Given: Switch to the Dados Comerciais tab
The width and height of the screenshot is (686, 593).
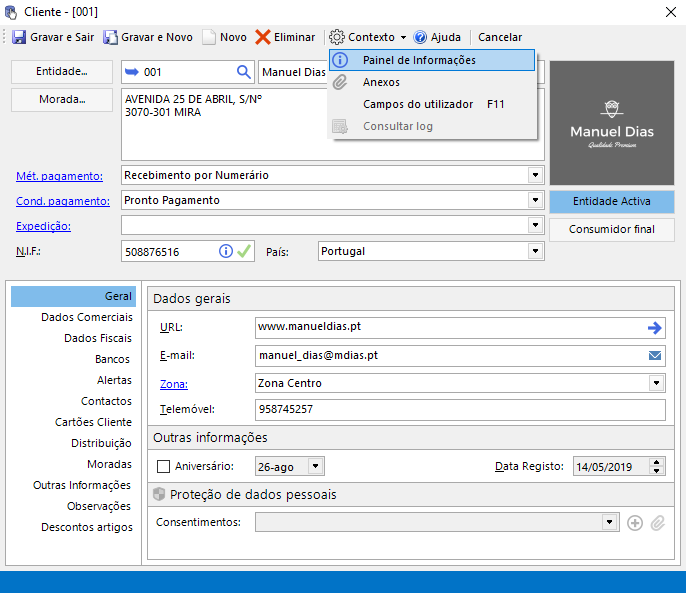Looking at the screenshot, I should coord(86,317).
